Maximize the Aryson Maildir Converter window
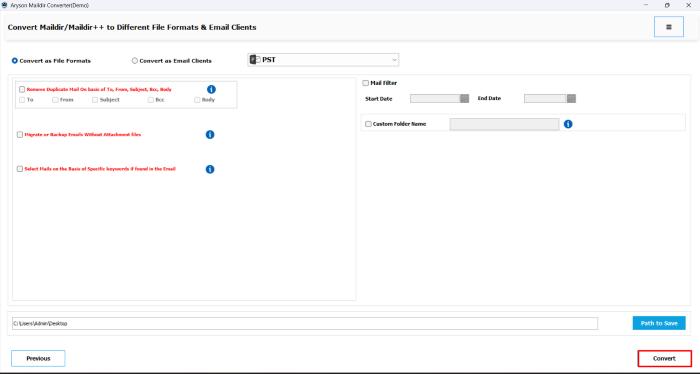The width and height of the screenshot is (700, 374). [667, 5]
